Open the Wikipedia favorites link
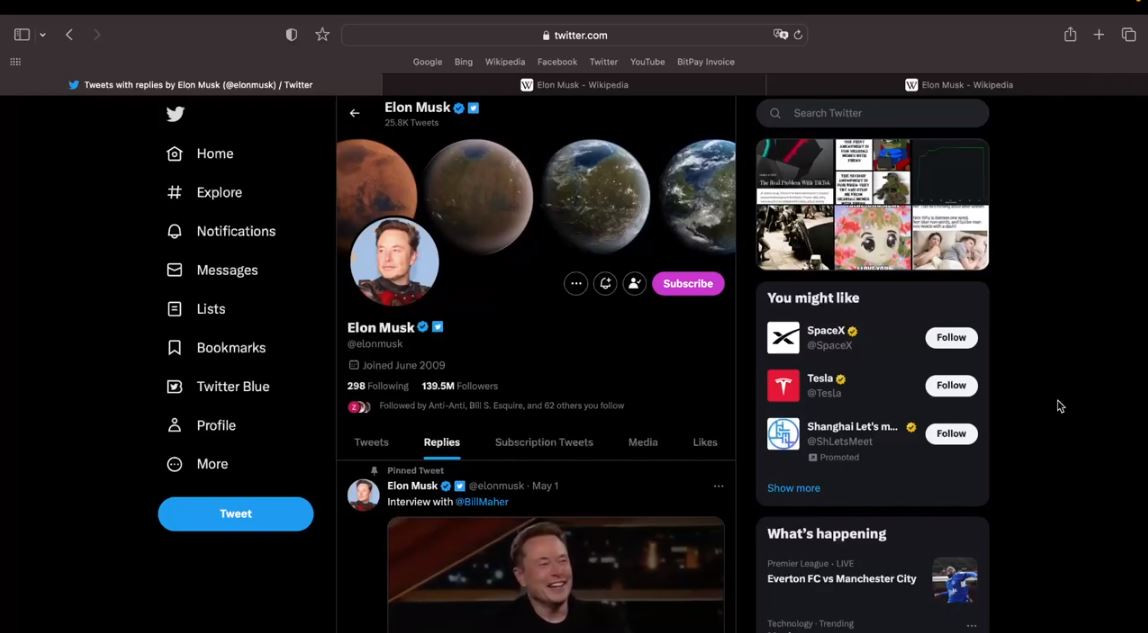1148x633 pixels. pyautogui.click(x=505, y=62)
